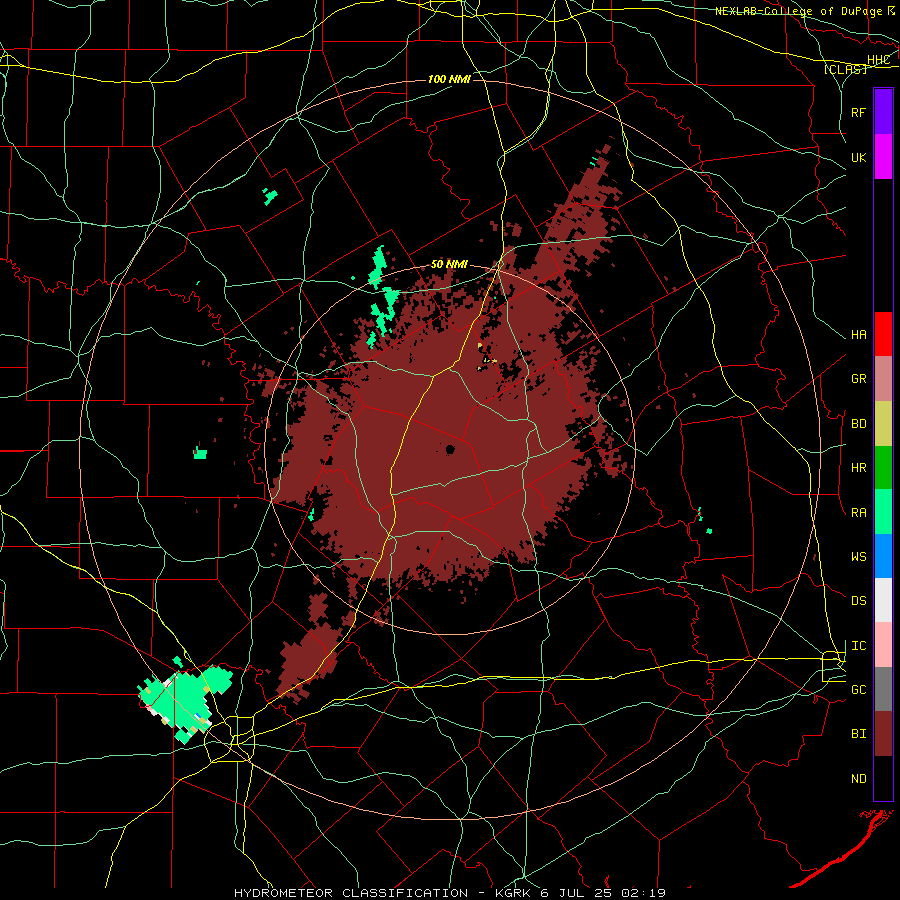900x900 pixels.
Task: Pick the HR green legend swatch
Action: click(883, 468)
